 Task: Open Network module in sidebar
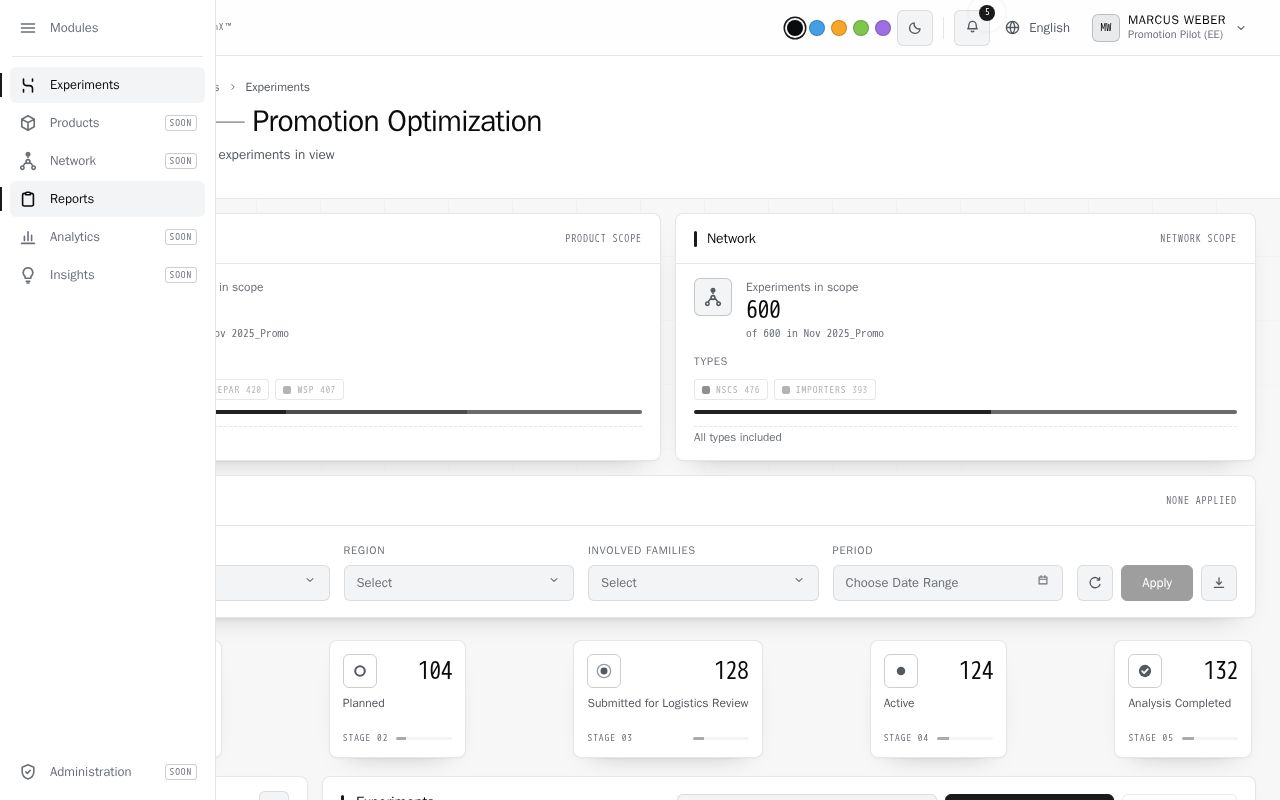point(108,161)
